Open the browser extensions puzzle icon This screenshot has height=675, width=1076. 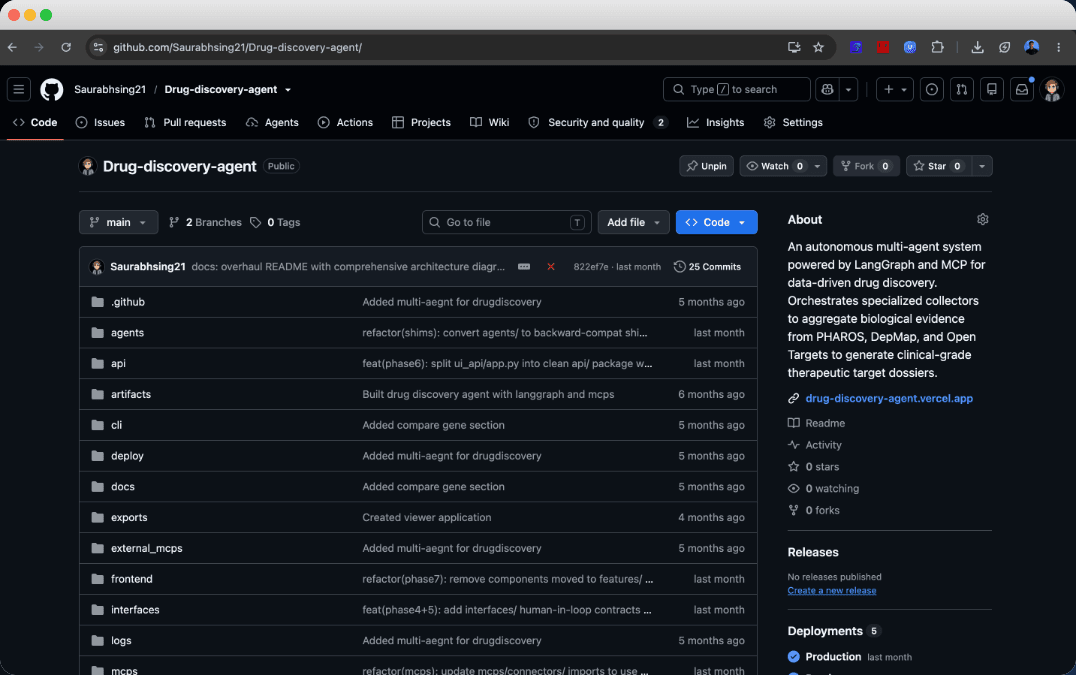pyautogui.click(x=937, y=47)
